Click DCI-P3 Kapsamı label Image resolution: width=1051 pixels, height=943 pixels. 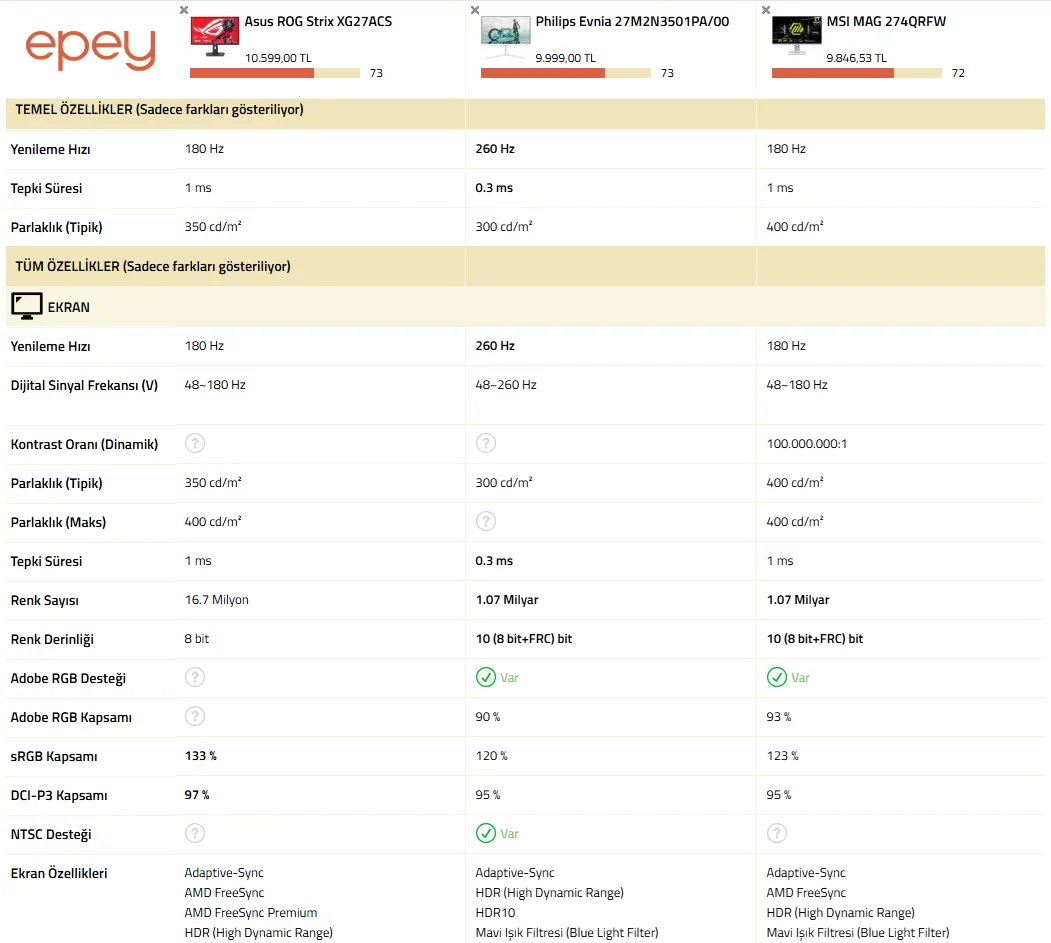(59, 795)
